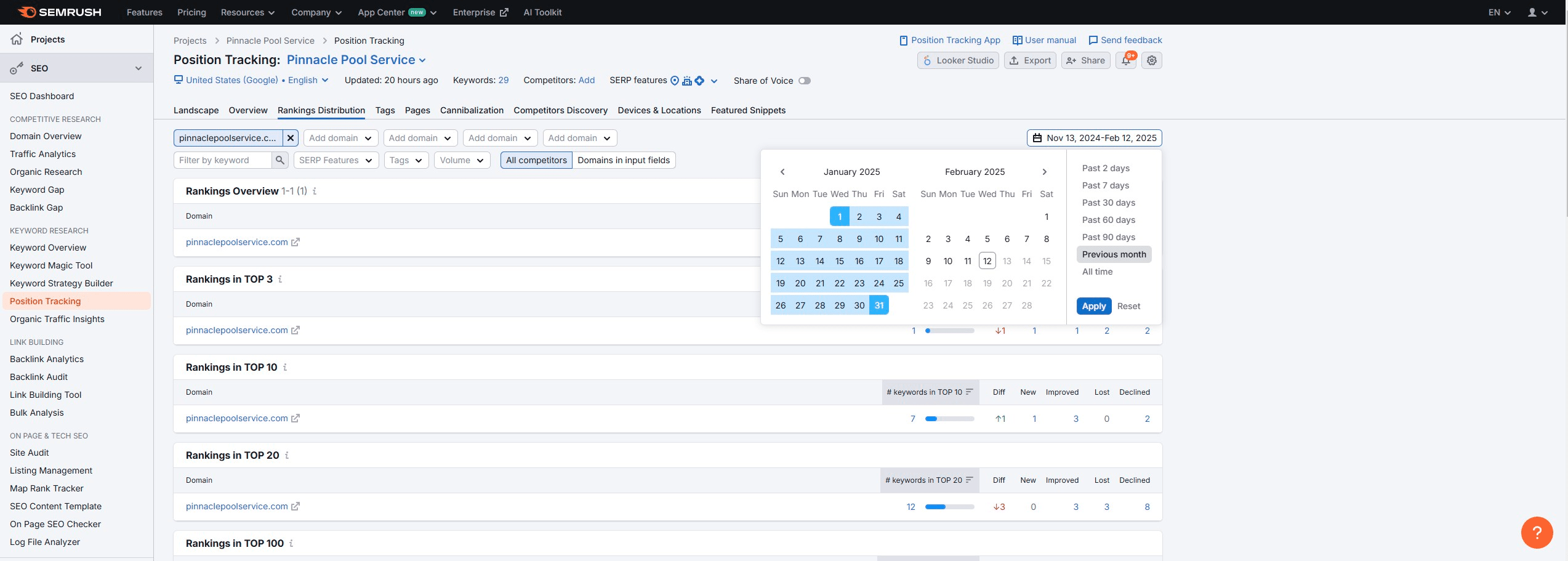1568x561 pixels.
Task: Select All competitors toggle option
Action: [536, 160]
